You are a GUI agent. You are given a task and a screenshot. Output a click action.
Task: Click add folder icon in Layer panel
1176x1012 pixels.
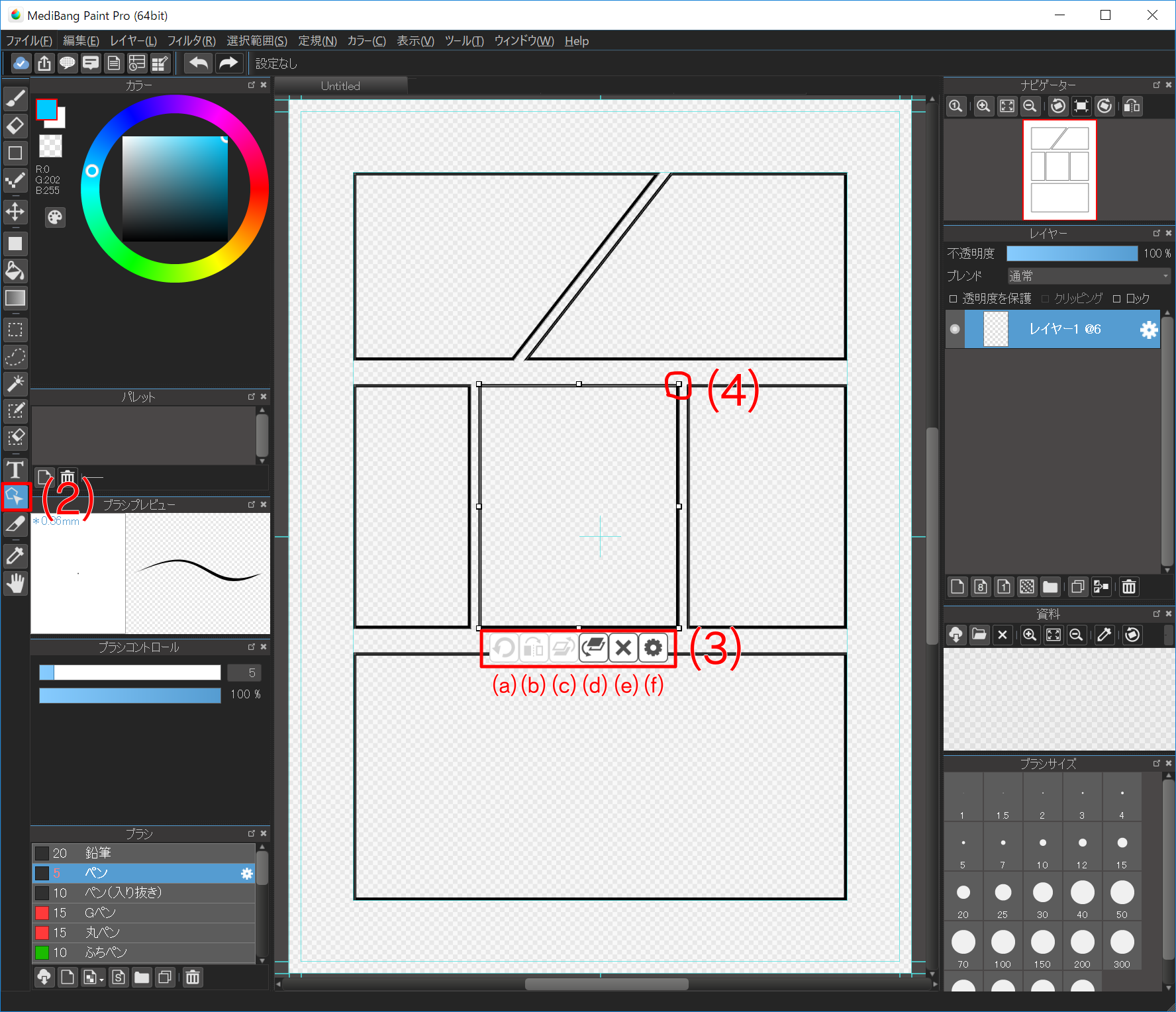tap(1050, 586)
